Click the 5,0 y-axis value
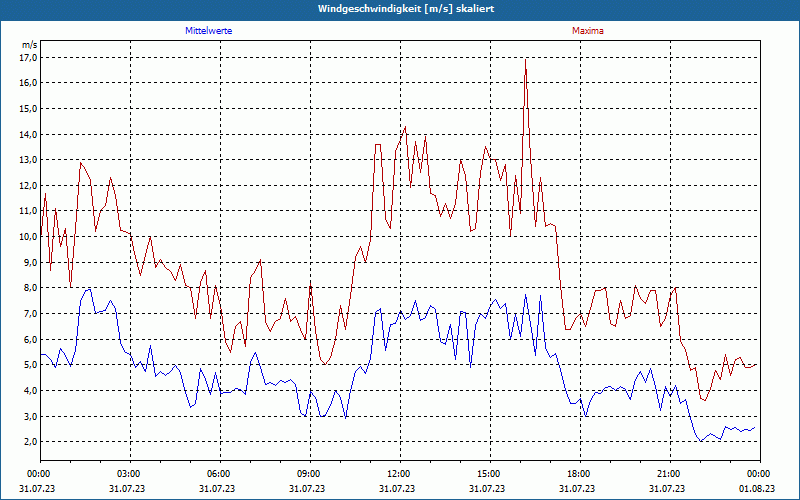The height and width of the screenshot is (500, 800). tap(31, 365)
